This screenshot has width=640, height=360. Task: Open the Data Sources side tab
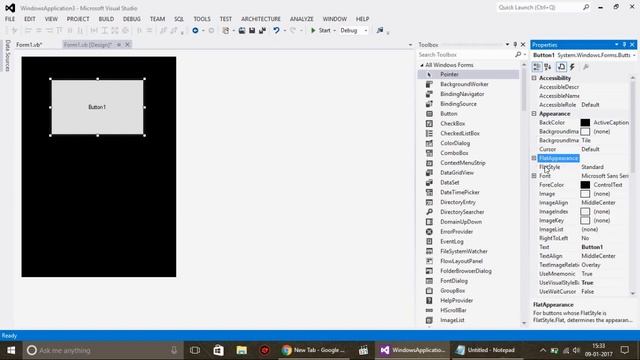(7, 56)
